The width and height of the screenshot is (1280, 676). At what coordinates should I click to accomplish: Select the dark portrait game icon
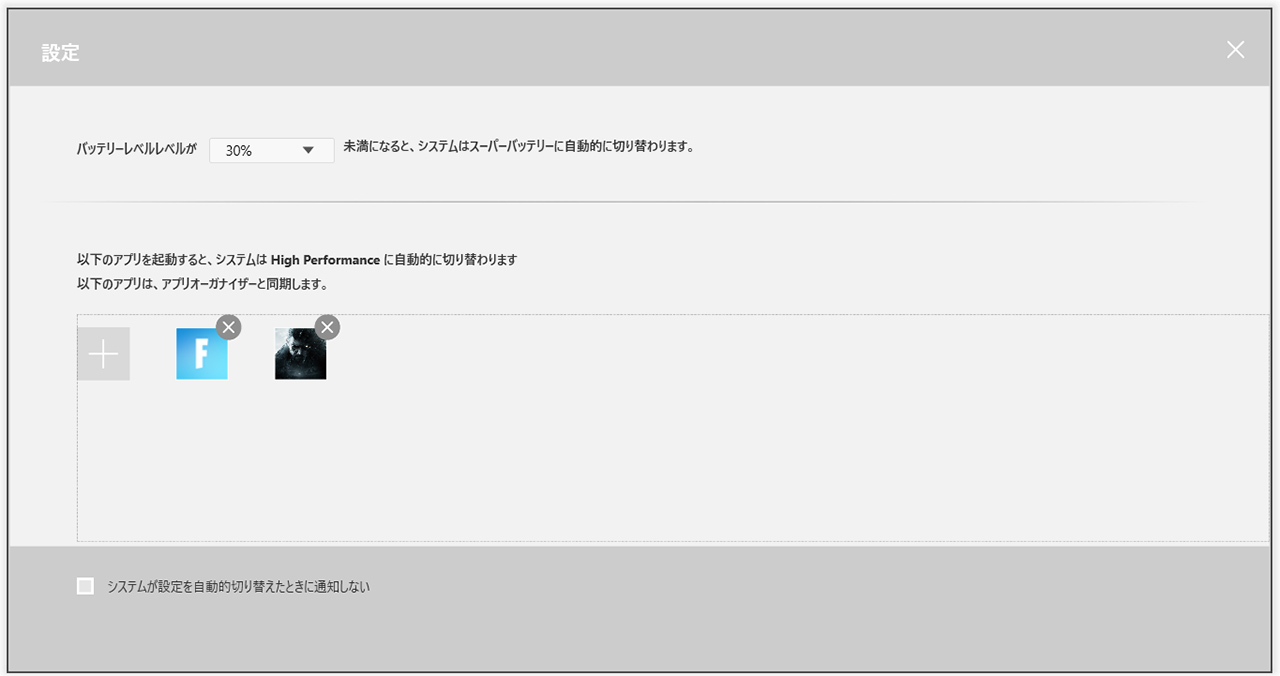pyautogui.click(x=301, y=354)
